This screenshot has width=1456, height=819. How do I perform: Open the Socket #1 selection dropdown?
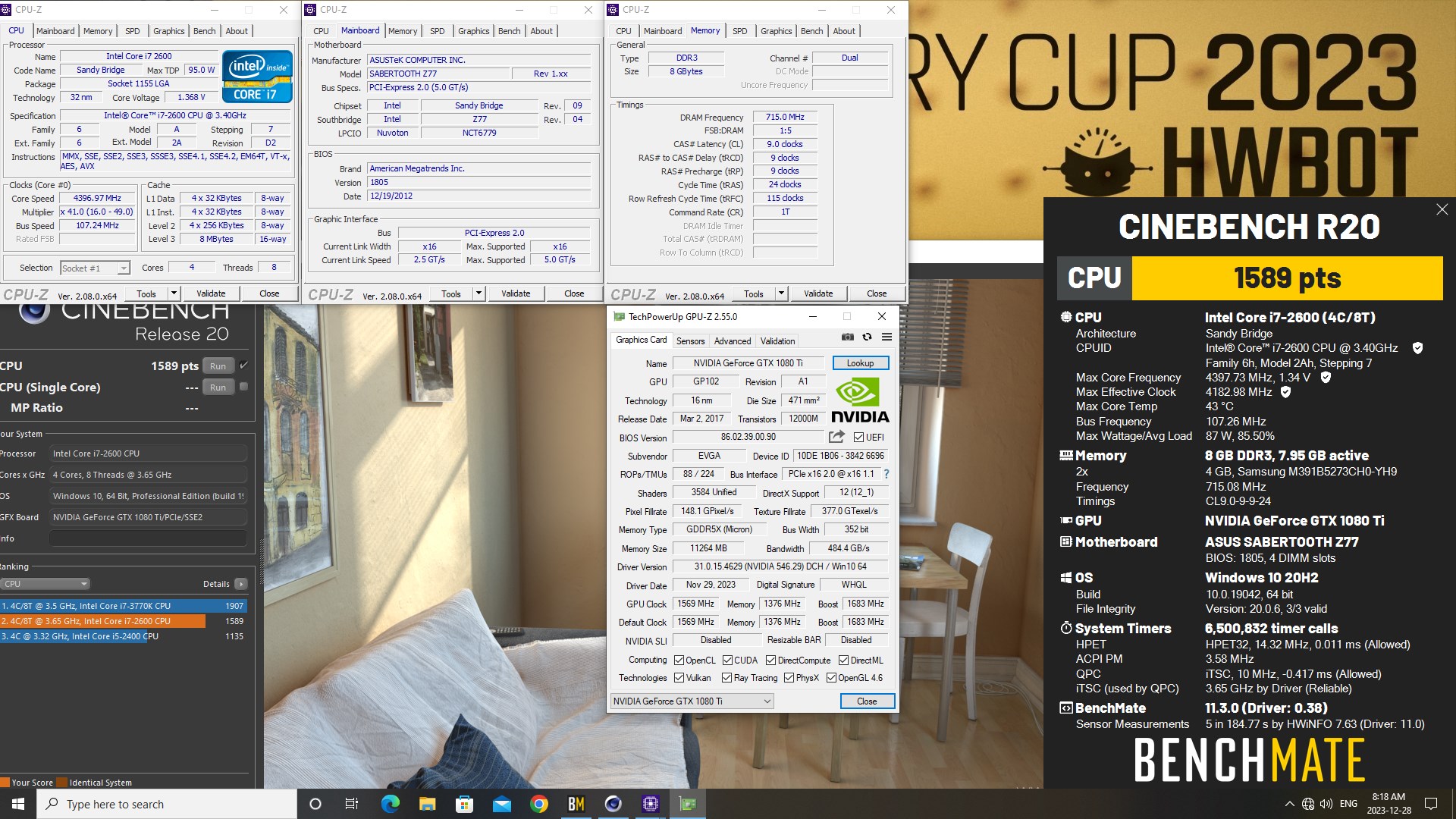coord(96,268)
